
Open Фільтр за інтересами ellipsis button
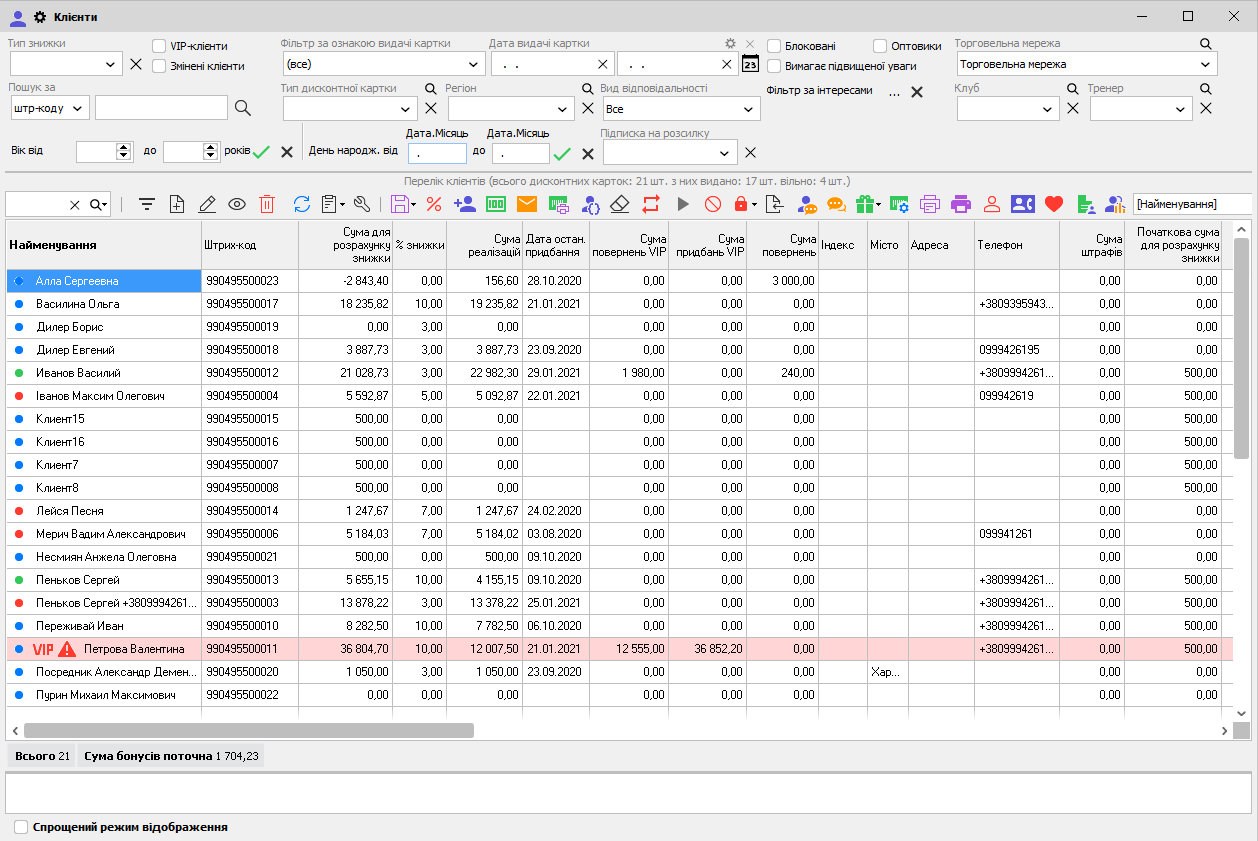tap(894, 91)
